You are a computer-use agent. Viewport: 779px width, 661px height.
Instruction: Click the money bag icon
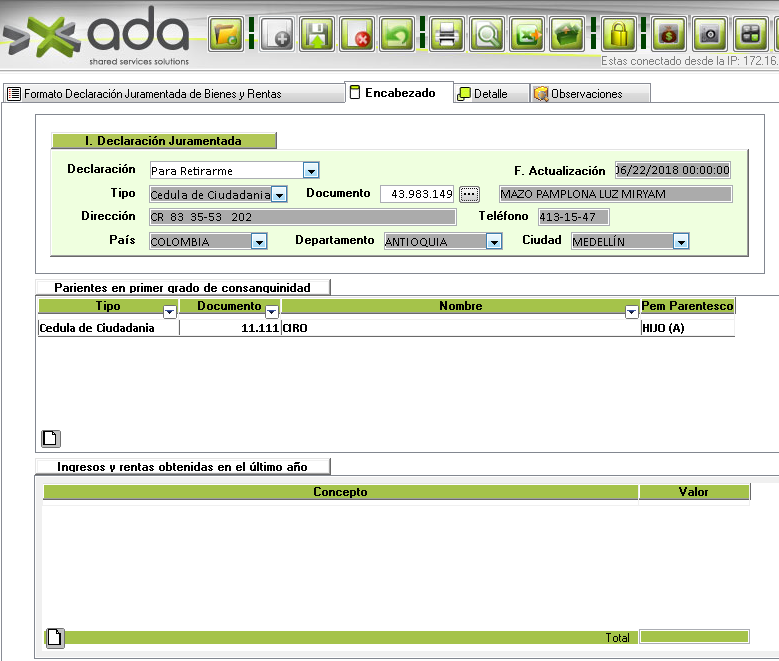point(671,34)
